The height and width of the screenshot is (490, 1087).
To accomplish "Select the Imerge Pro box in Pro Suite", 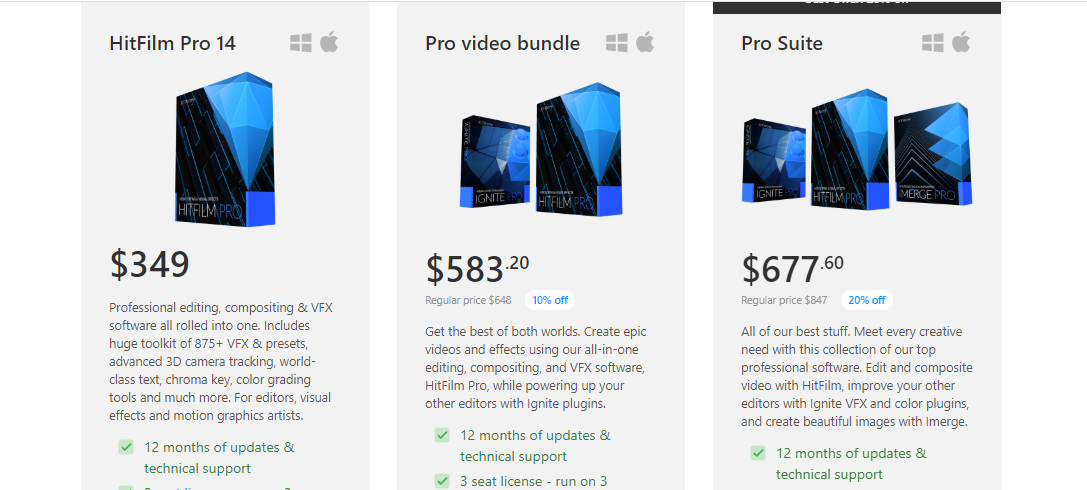I will pyautogui.click(x=932, y=154).
